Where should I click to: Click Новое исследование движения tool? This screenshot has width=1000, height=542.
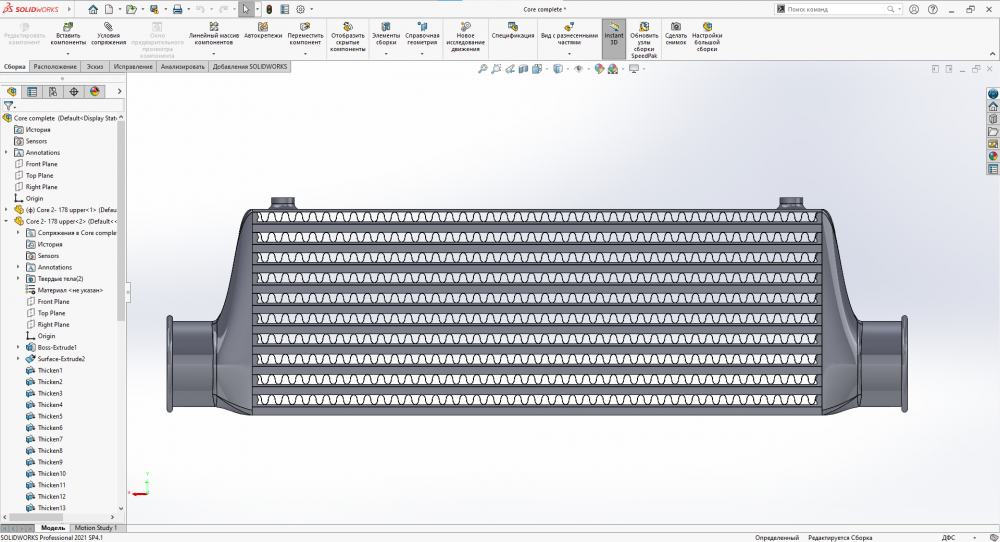[x=466, y=38]
